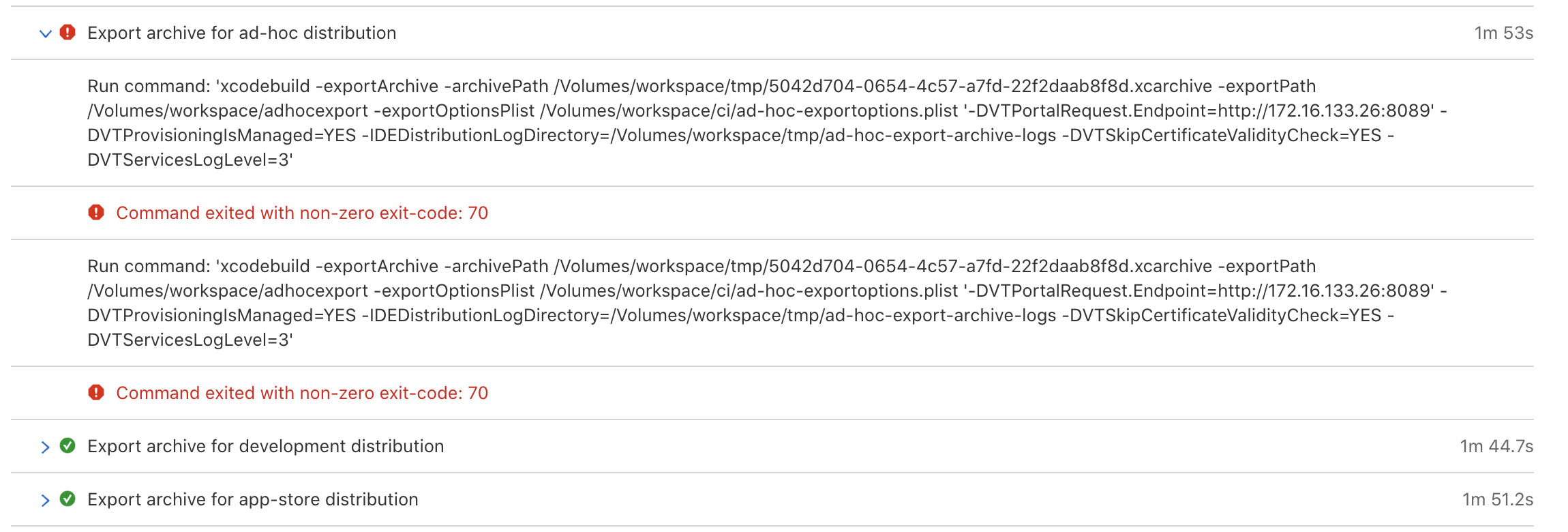Select the 'Export archive for ad-hoc distribution' title
1568x532 pixels.
pos(242,33)
